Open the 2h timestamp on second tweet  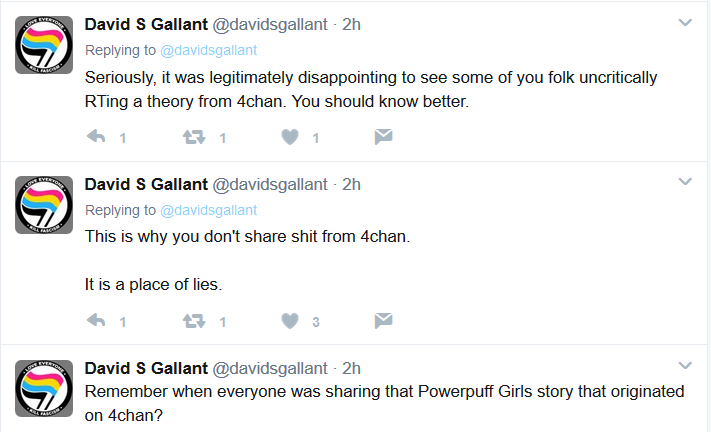pyautogui.click(x=351, y=184)
